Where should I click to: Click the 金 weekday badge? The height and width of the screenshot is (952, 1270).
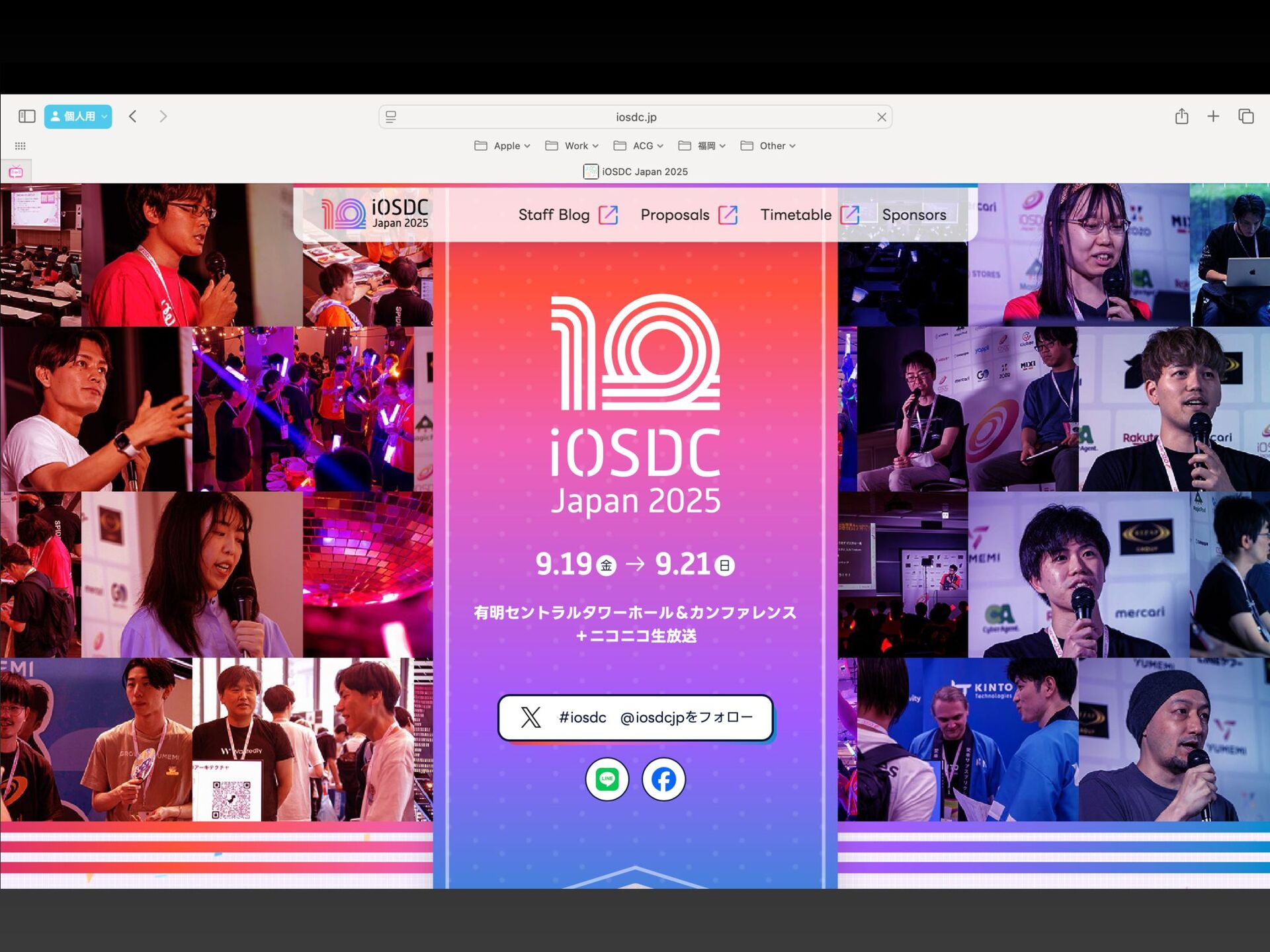tap(606, 565)
